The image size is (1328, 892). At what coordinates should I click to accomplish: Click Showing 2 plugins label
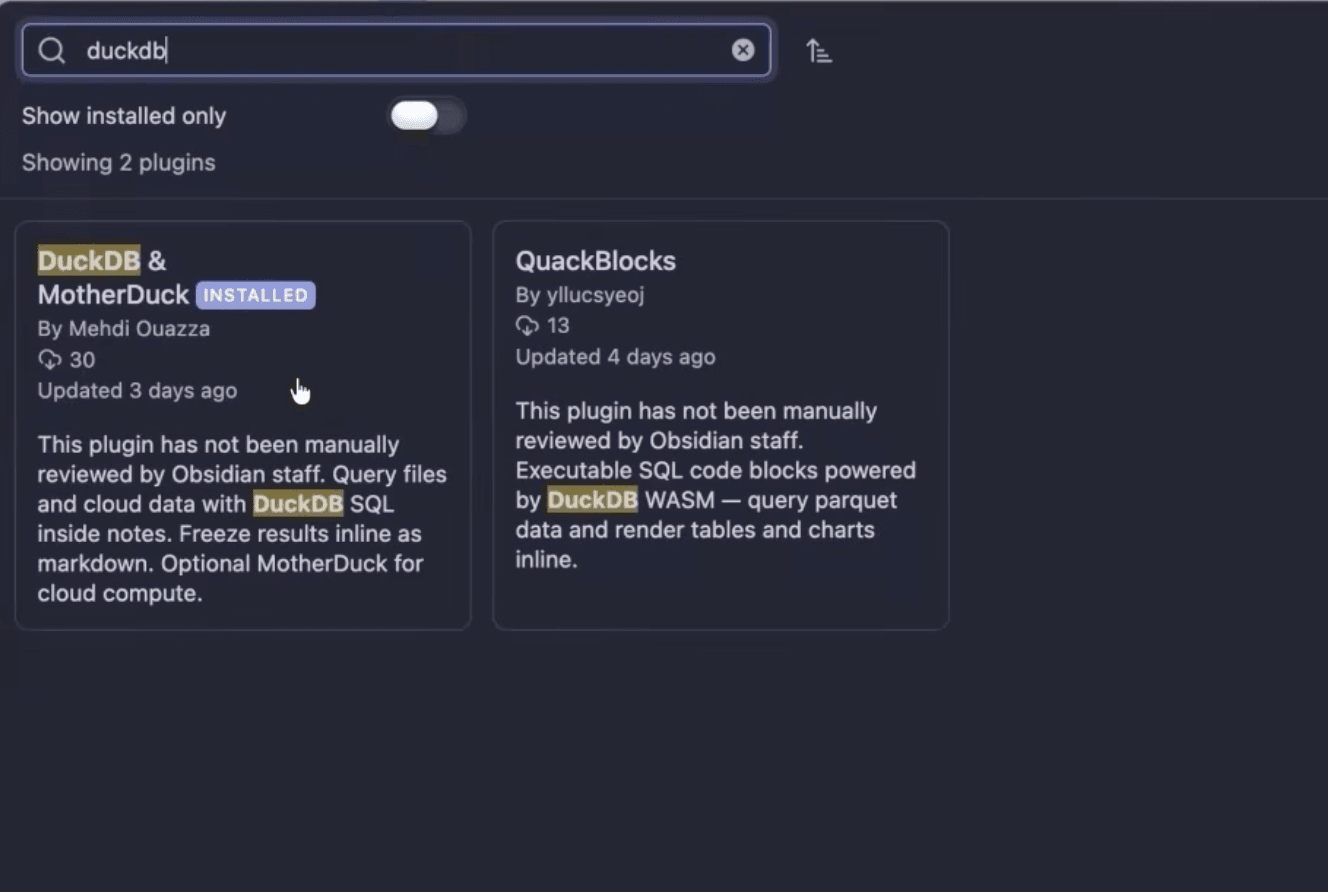pos(119,162)
